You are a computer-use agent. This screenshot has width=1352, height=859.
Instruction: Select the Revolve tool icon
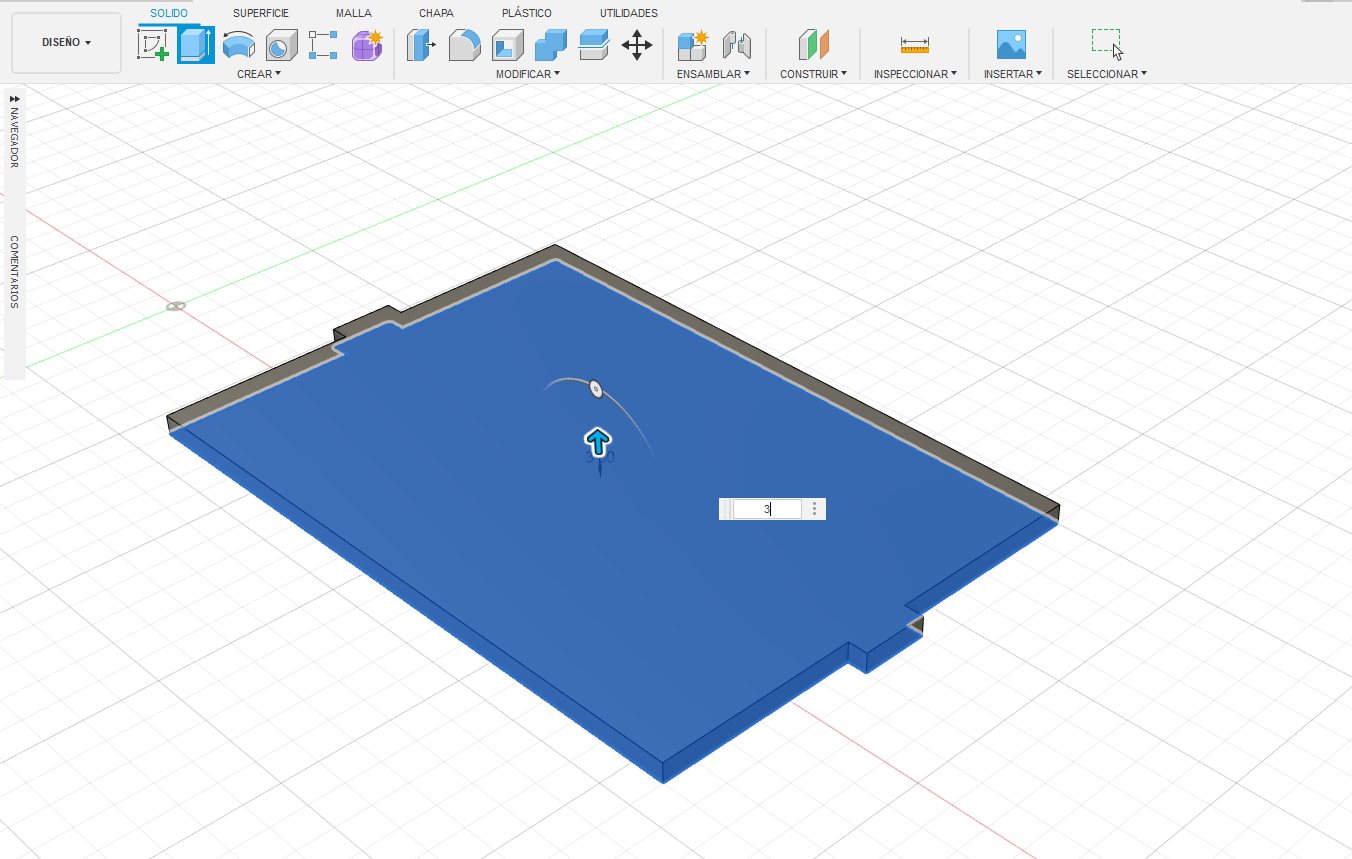(x=238, y=46)
